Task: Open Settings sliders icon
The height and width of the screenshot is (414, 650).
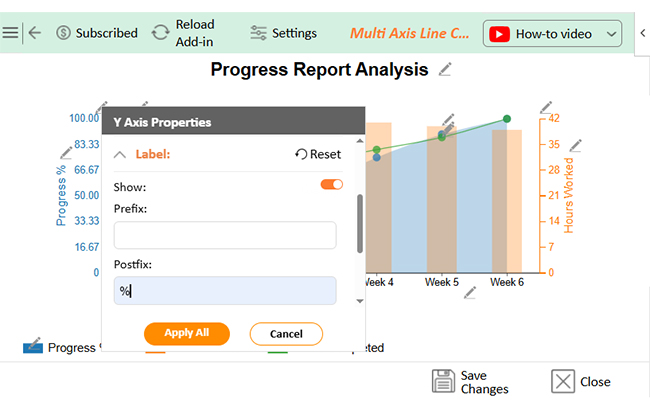Action: (x=259, y=33)
